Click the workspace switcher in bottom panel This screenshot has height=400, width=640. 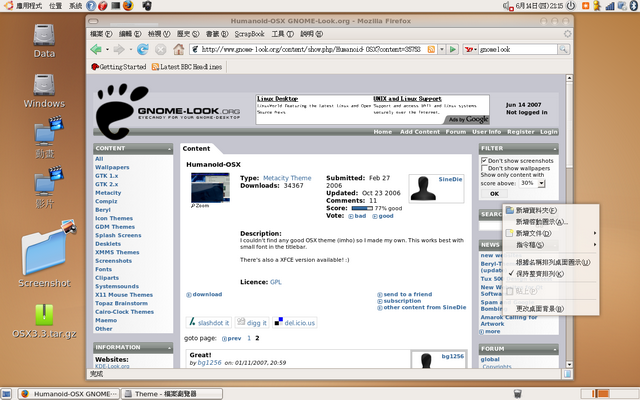pyautogui.click(x=612, y=393)
